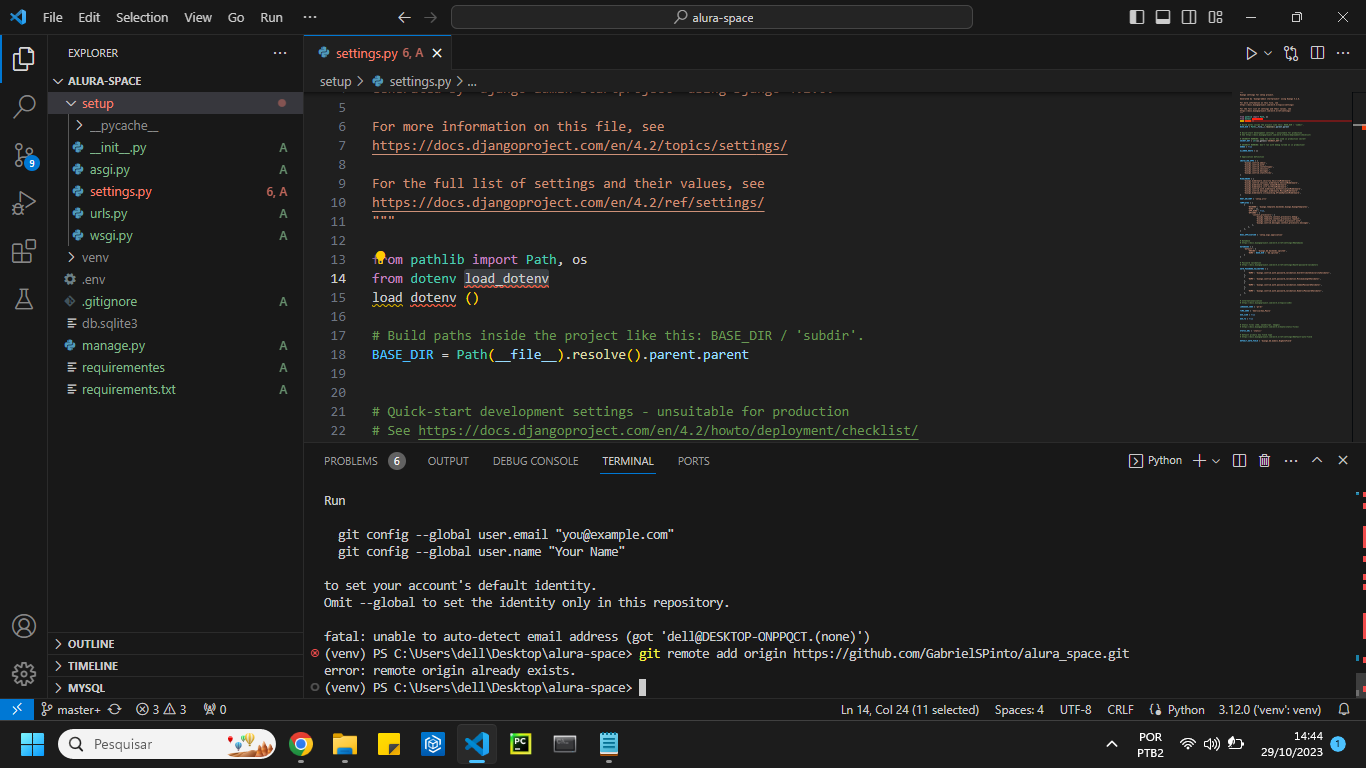Expand the TIMELINE section
The height and width of the screenshot is (768, 1366).
175,666
